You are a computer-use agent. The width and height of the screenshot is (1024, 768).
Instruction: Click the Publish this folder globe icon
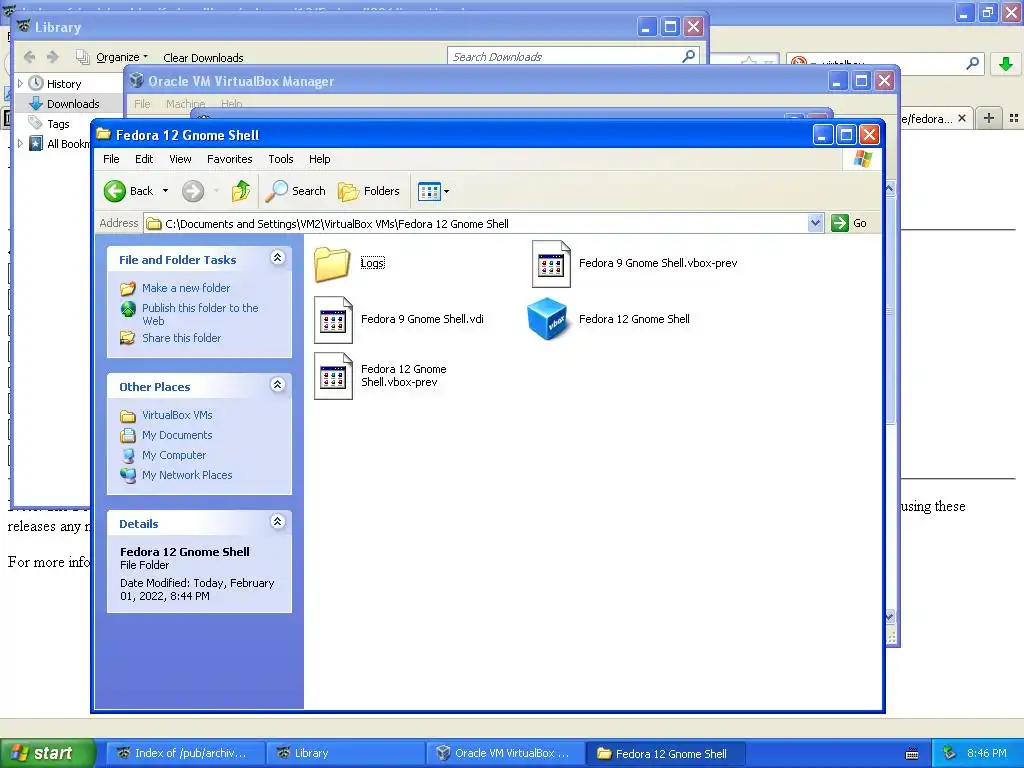128,308
